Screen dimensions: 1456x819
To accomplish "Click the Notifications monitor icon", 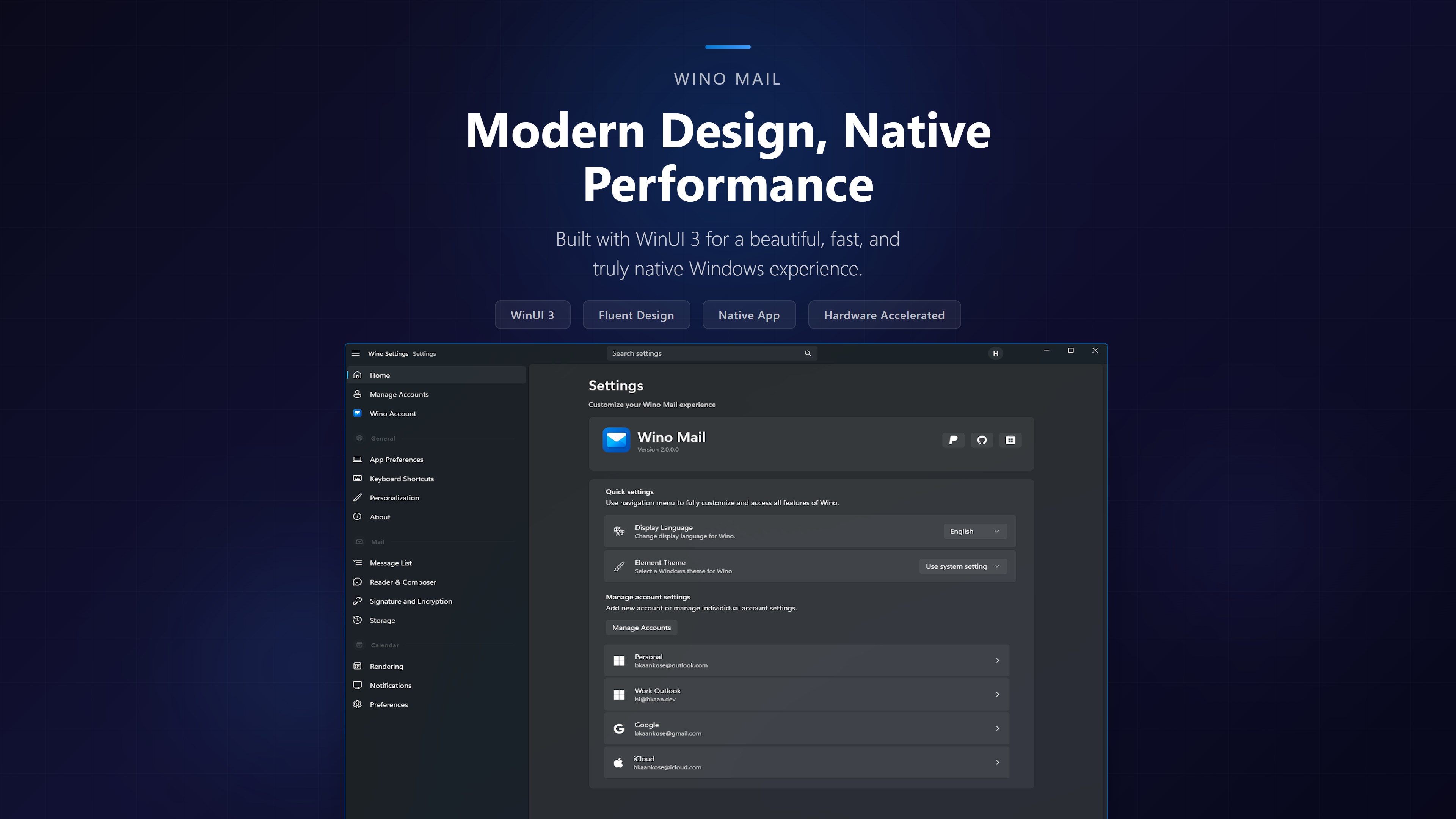I will click(357, 685).
